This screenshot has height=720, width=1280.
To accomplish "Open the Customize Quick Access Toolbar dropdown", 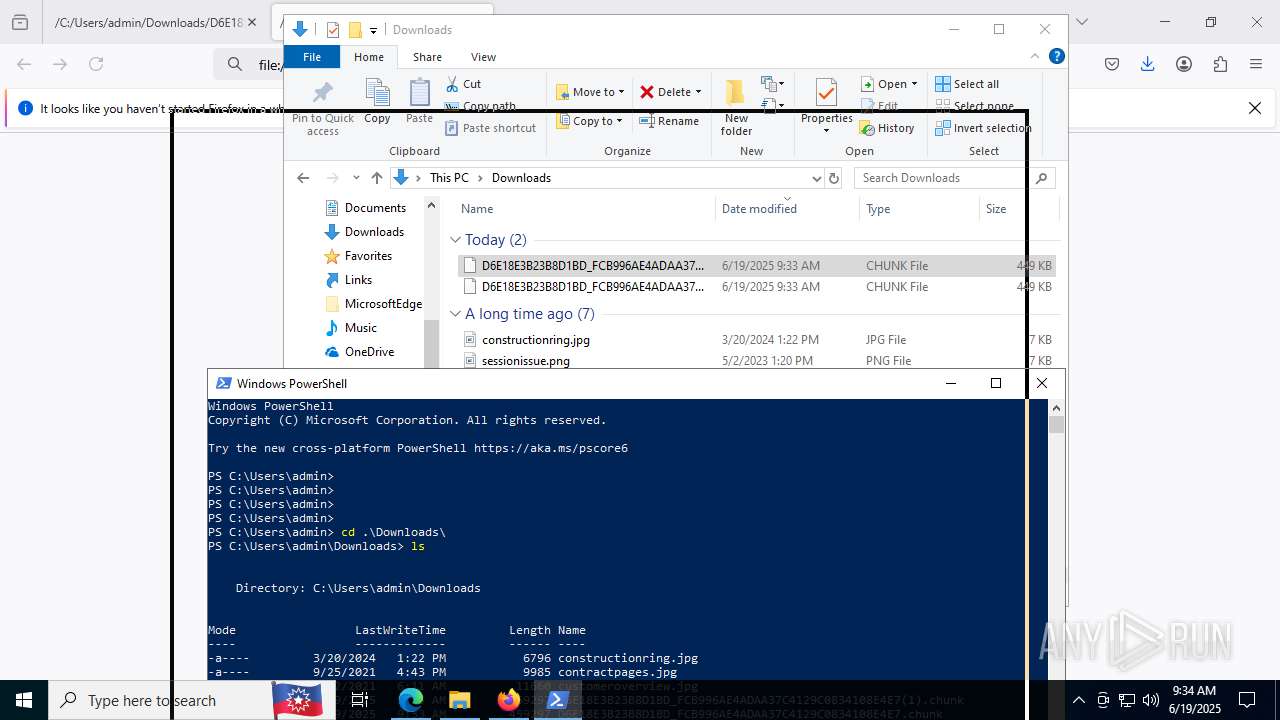I will (x=373, y=31).
